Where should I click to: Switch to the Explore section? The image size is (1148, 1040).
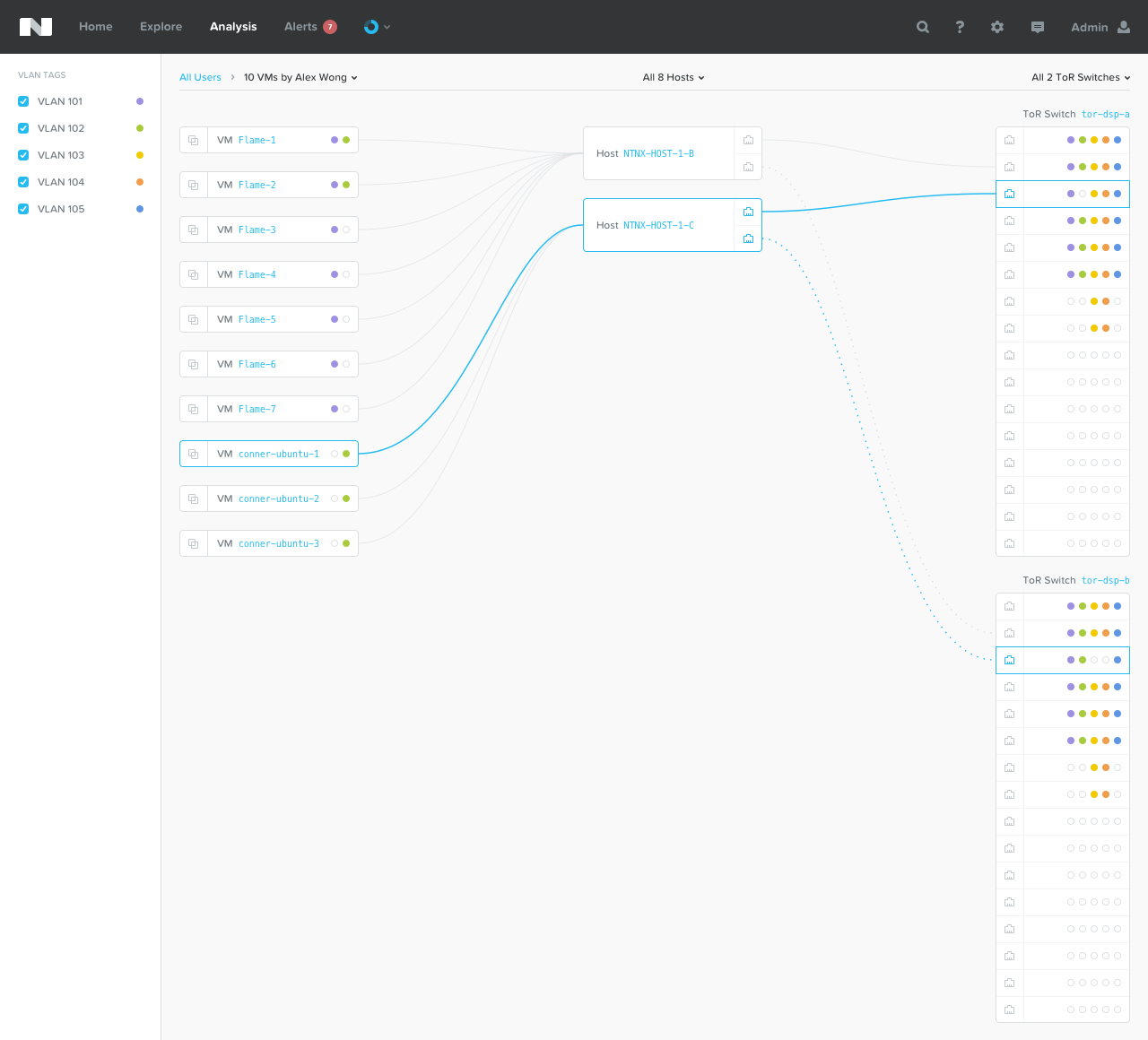coord(161,27)
